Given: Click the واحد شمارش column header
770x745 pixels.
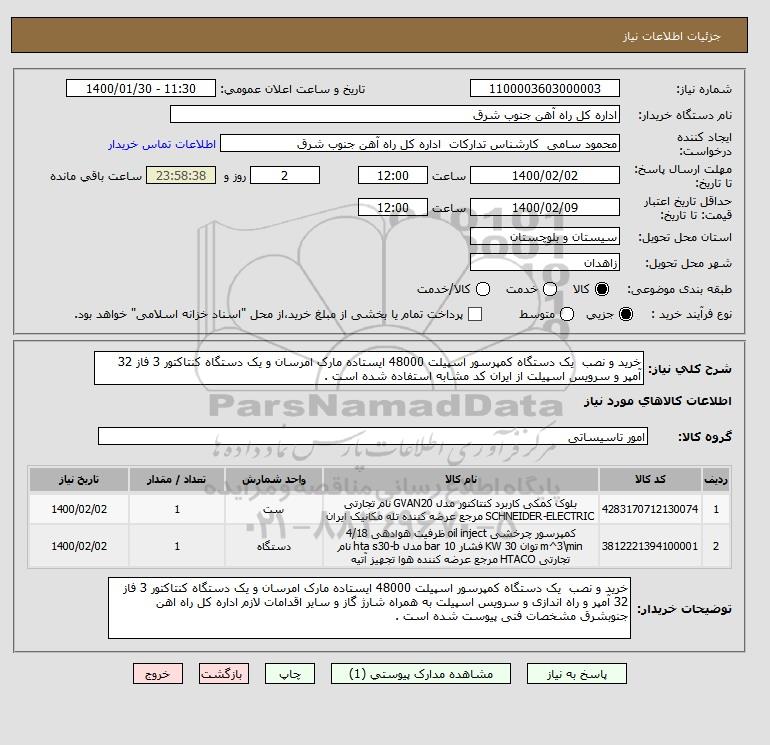Looking at the screenshot, I should click(274, 479).
